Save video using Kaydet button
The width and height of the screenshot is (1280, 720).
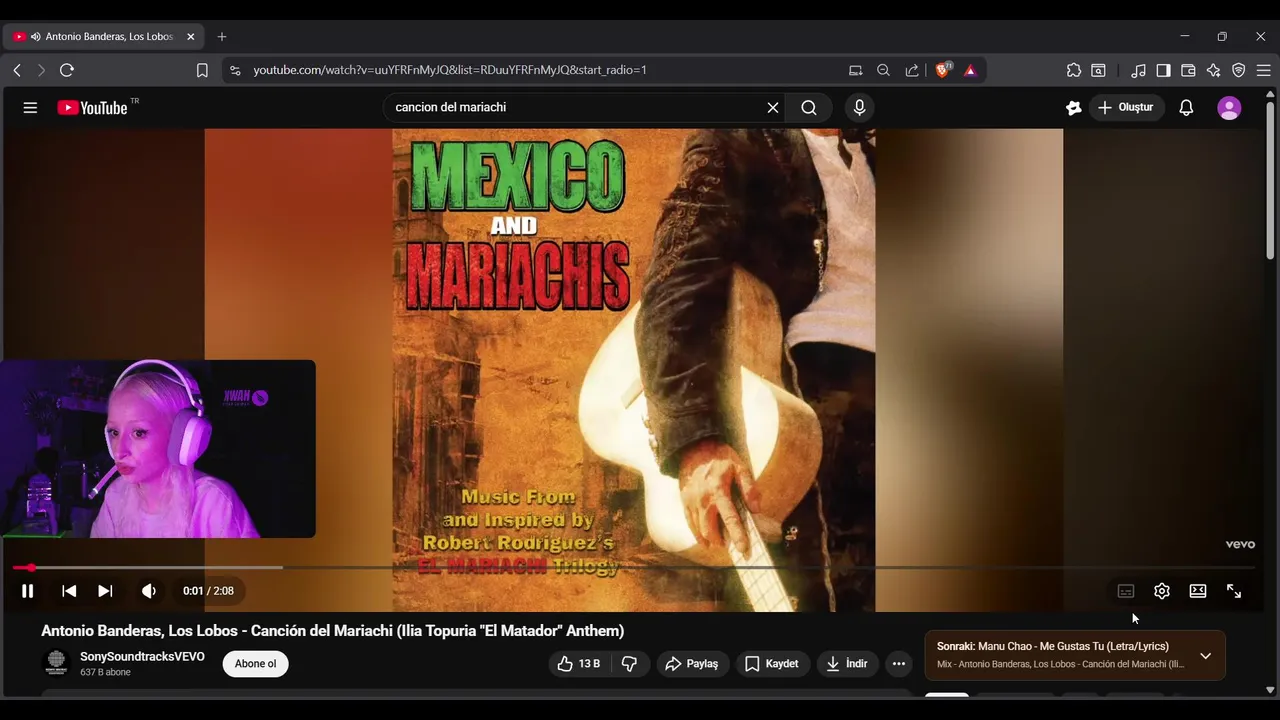(771, 664)
